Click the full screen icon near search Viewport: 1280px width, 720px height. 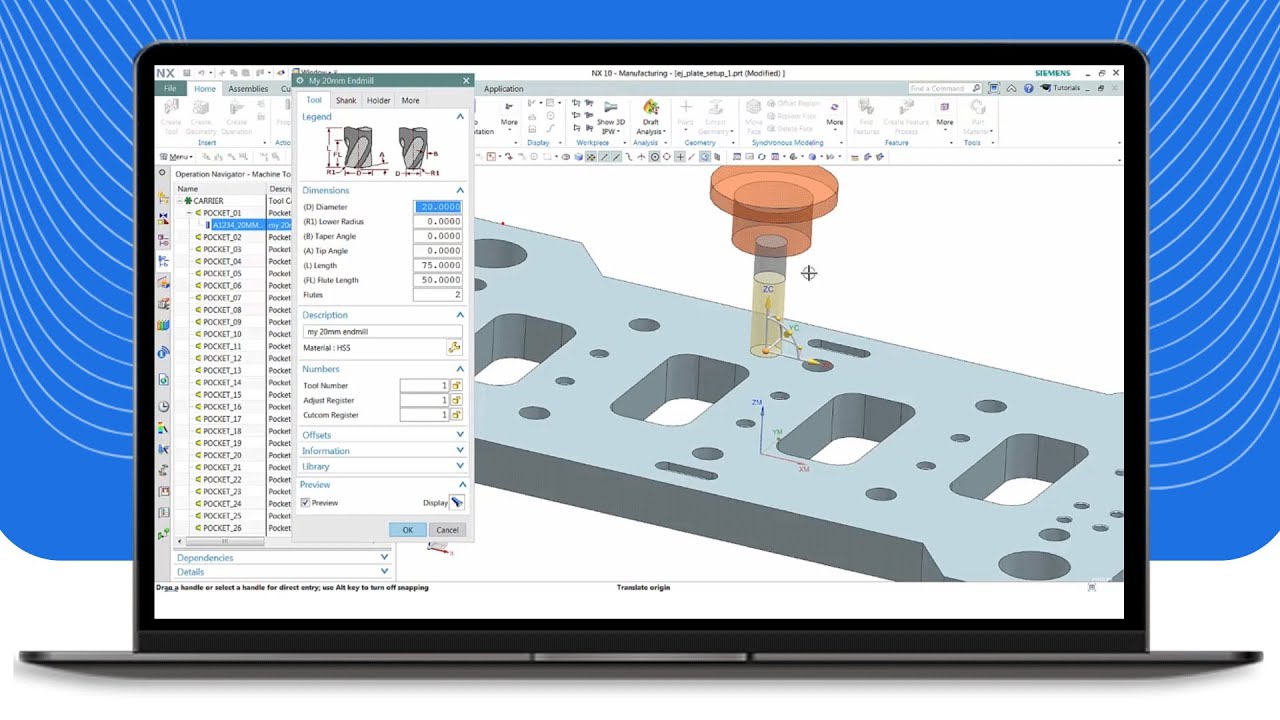(x=993, y=88)
